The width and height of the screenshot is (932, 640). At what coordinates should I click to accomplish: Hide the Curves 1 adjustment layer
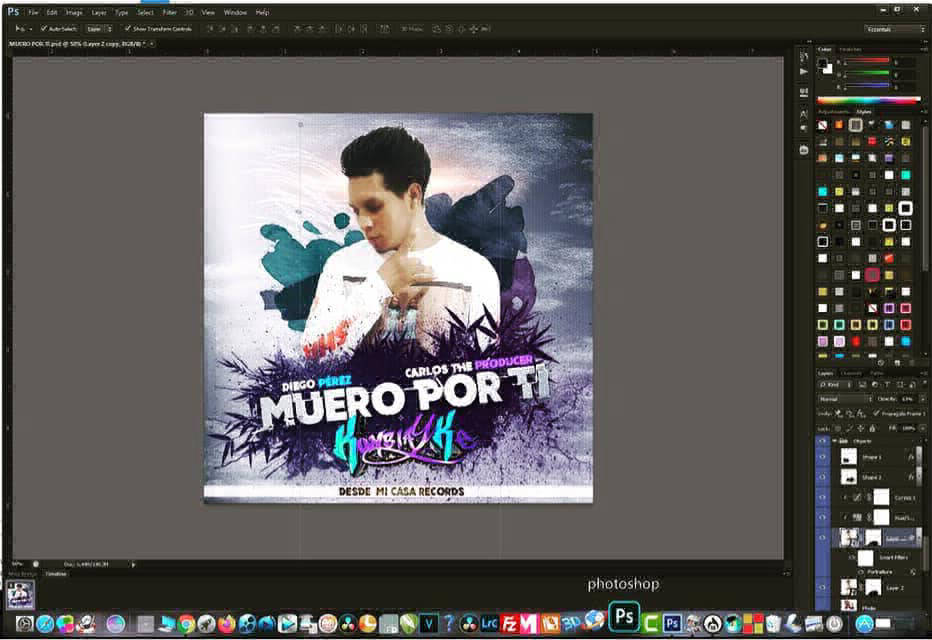tap(823, 497)
